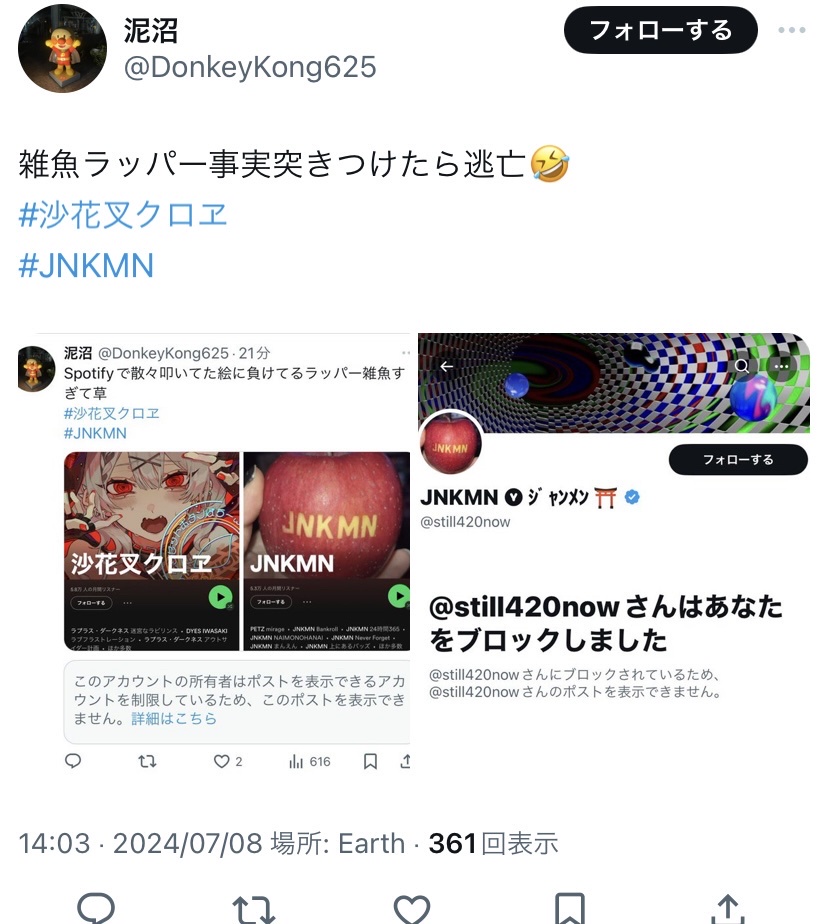
Task: Share the post using the bottom share icon
Action: (x=728, y=908)
